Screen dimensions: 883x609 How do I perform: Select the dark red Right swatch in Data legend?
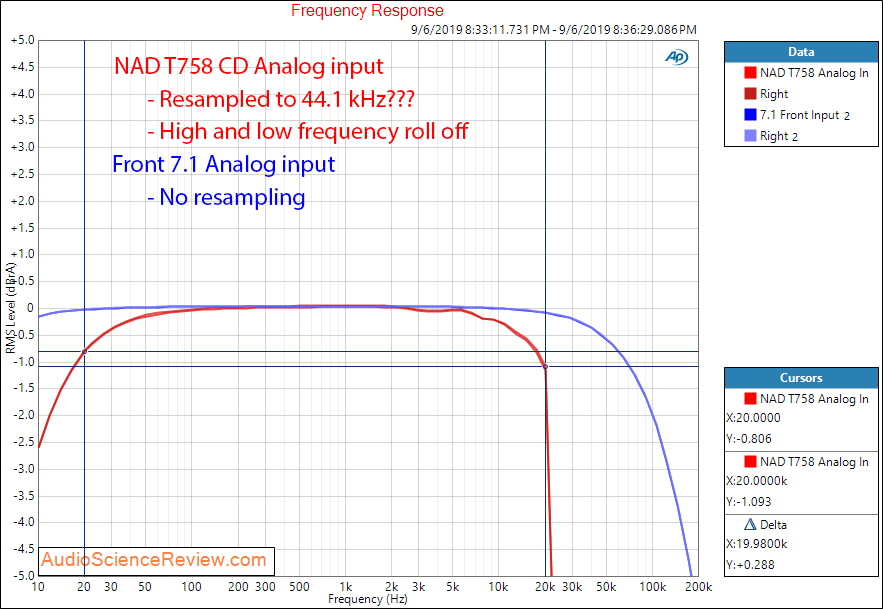pyautogui.click(x=750, y=94)
